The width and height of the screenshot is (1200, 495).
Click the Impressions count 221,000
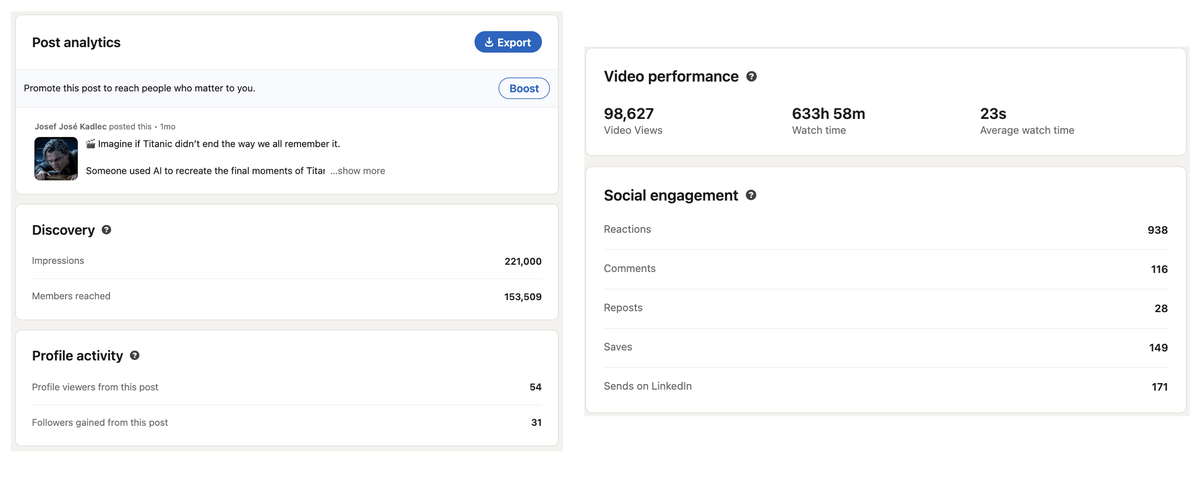522,261
